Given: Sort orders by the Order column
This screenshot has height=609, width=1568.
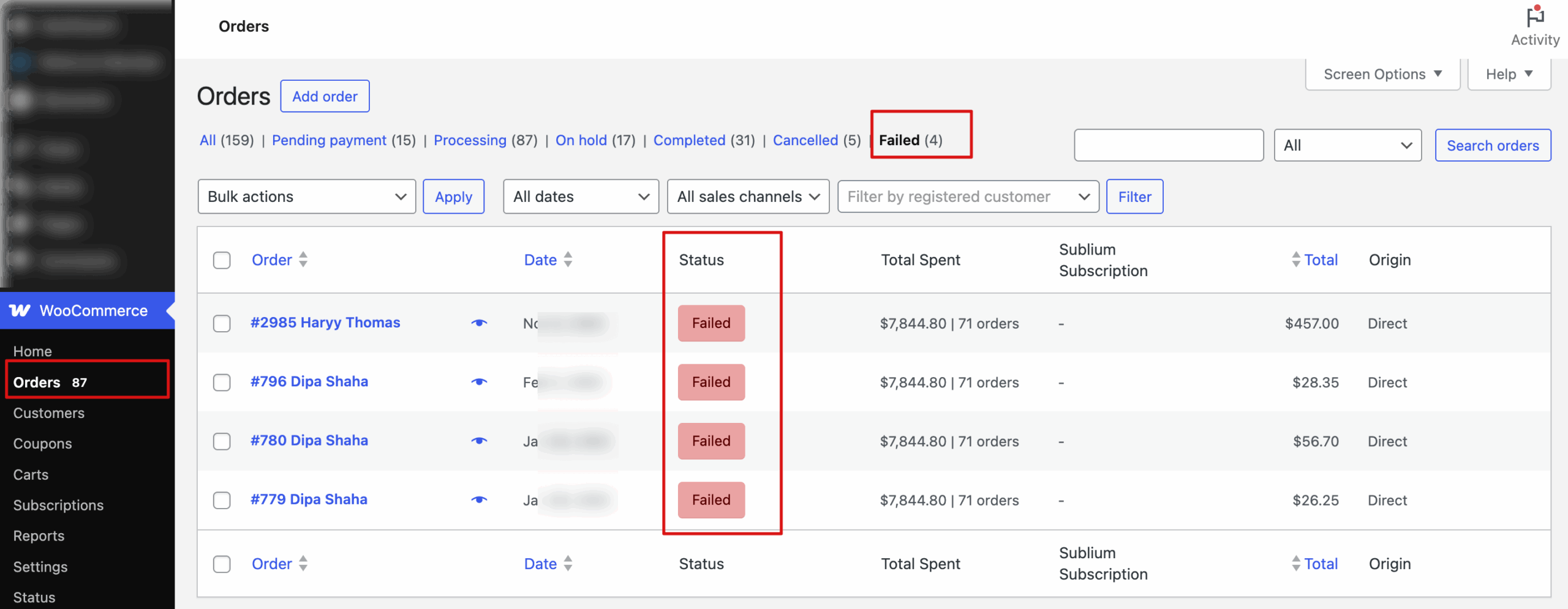Looking at the screenshot, I should pyautogui.click(x=271, y=260).
